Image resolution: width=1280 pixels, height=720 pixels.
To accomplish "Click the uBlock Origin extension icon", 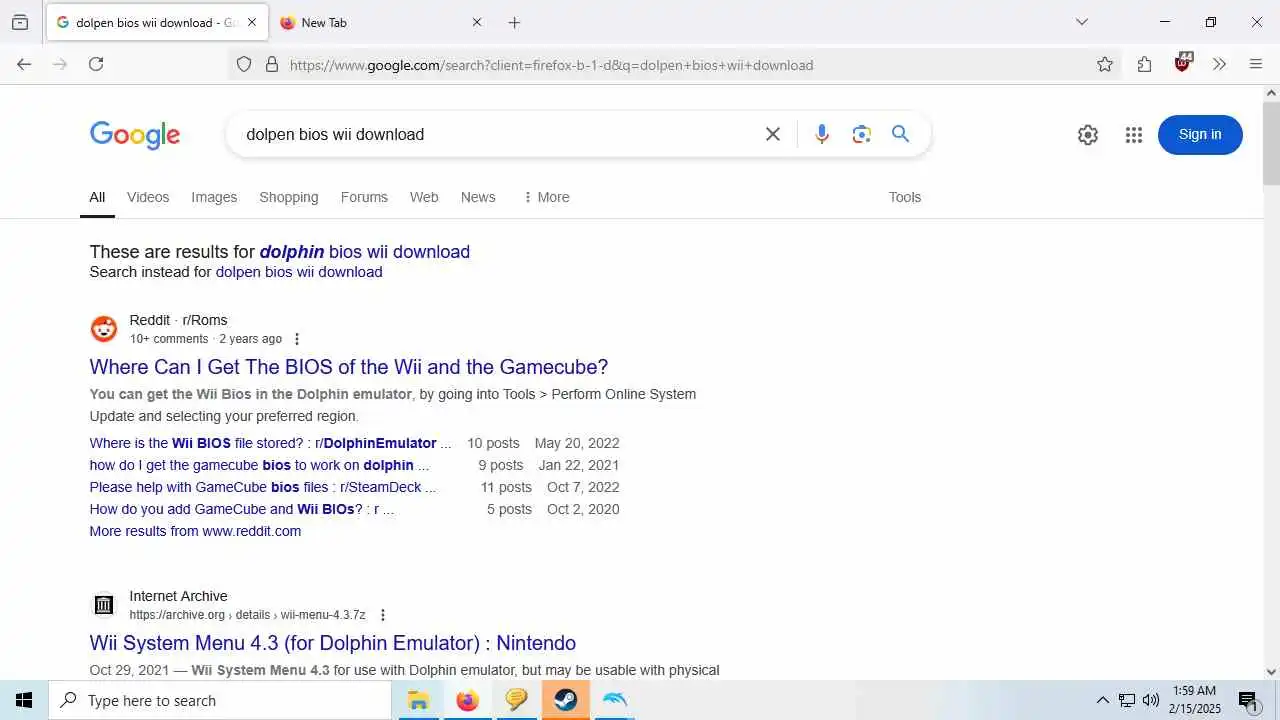I will click(x=1183, y=63).
